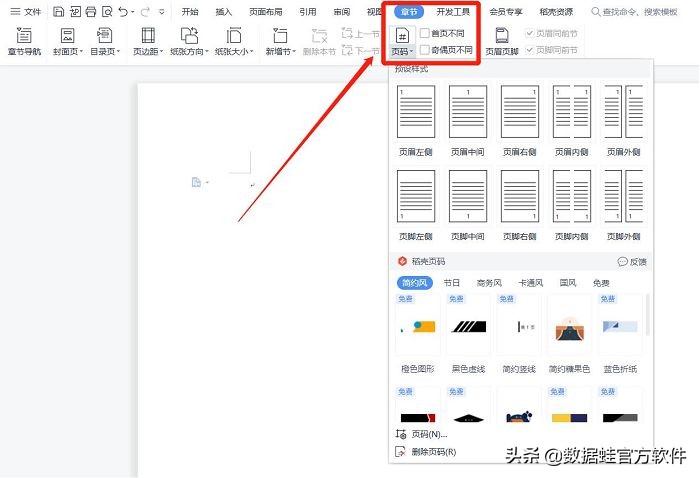Choose the 页眉中间 preset style
Image resolution: width=700 pixels, height=478 pixels.
(x=467, y=121)
